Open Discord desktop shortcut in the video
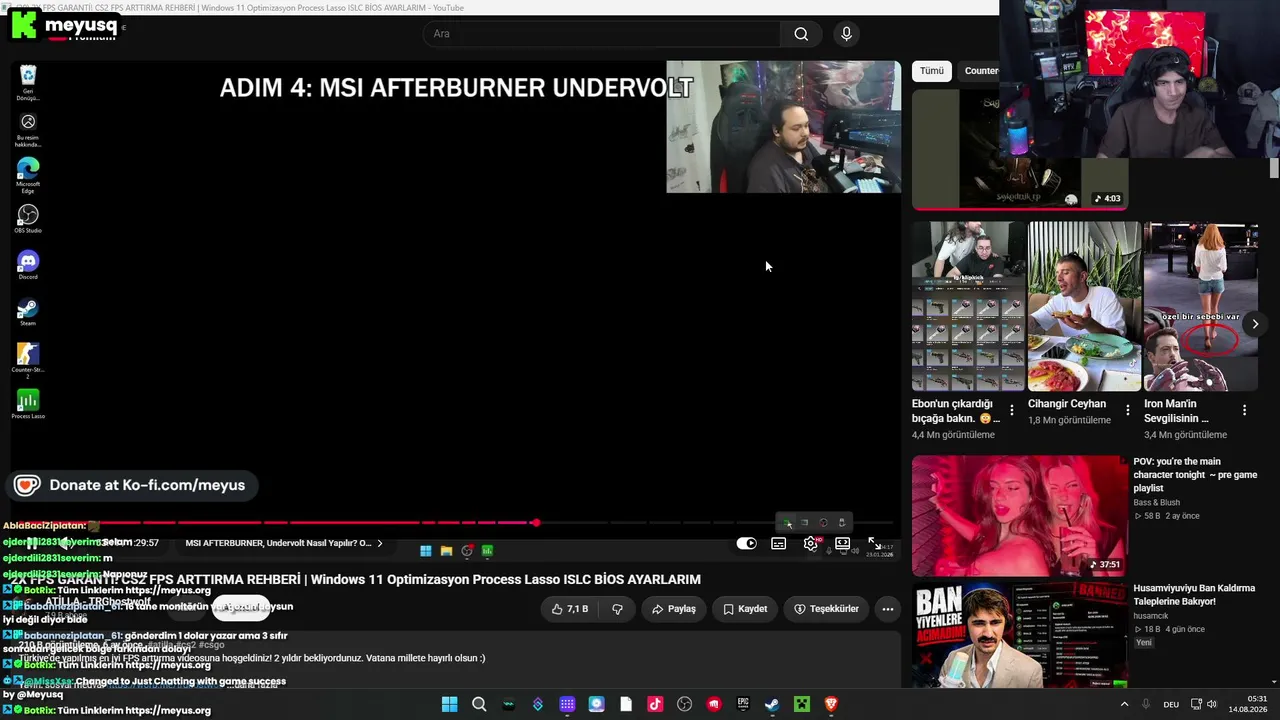The width and height of the screenshot is (1280, 720). [x=28, y=265]
